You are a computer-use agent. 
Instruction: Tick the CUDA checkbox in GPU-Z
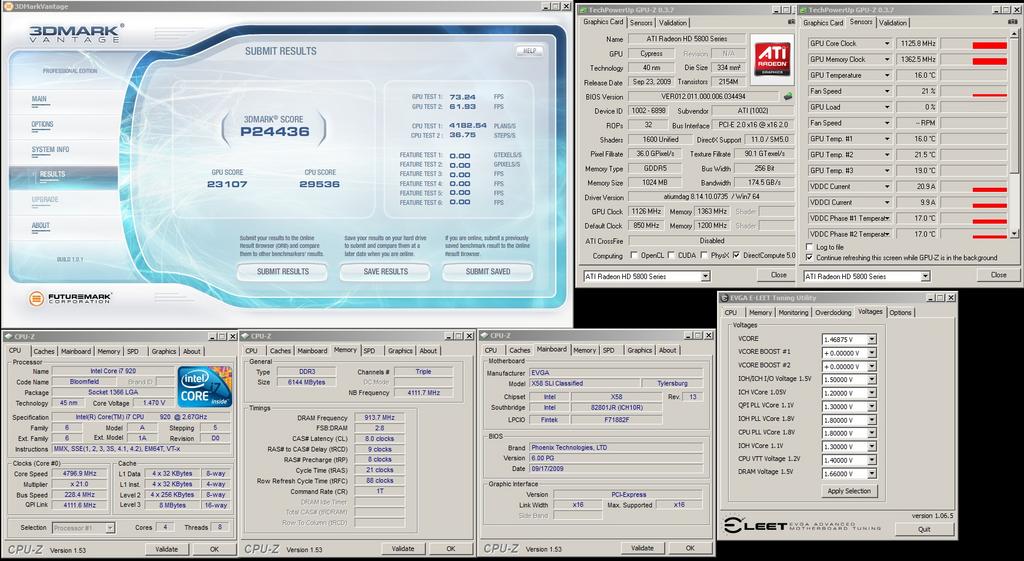pyautogui.click(x=671, y=255)
